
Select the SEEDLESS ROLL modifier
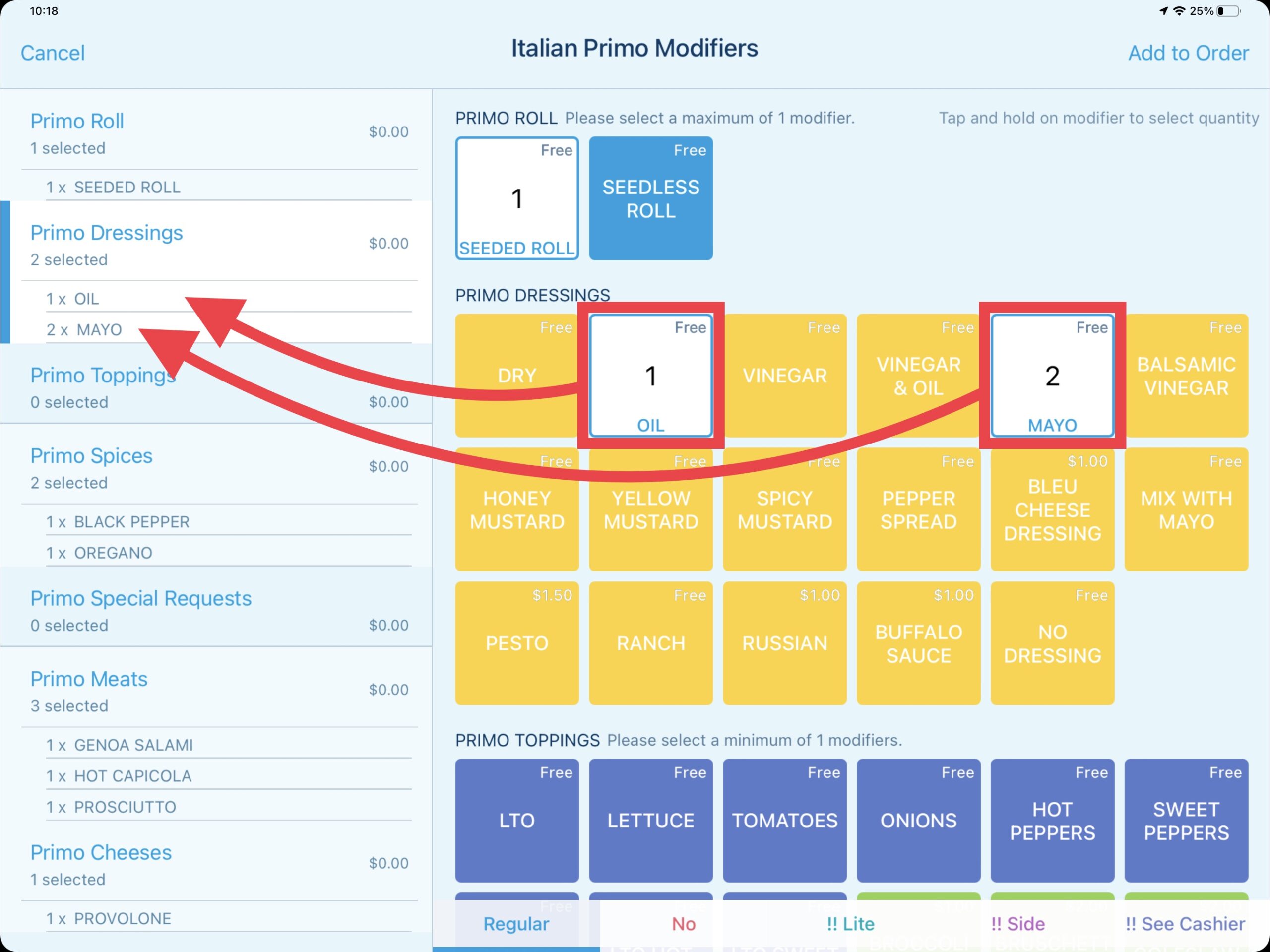(651, 197)
